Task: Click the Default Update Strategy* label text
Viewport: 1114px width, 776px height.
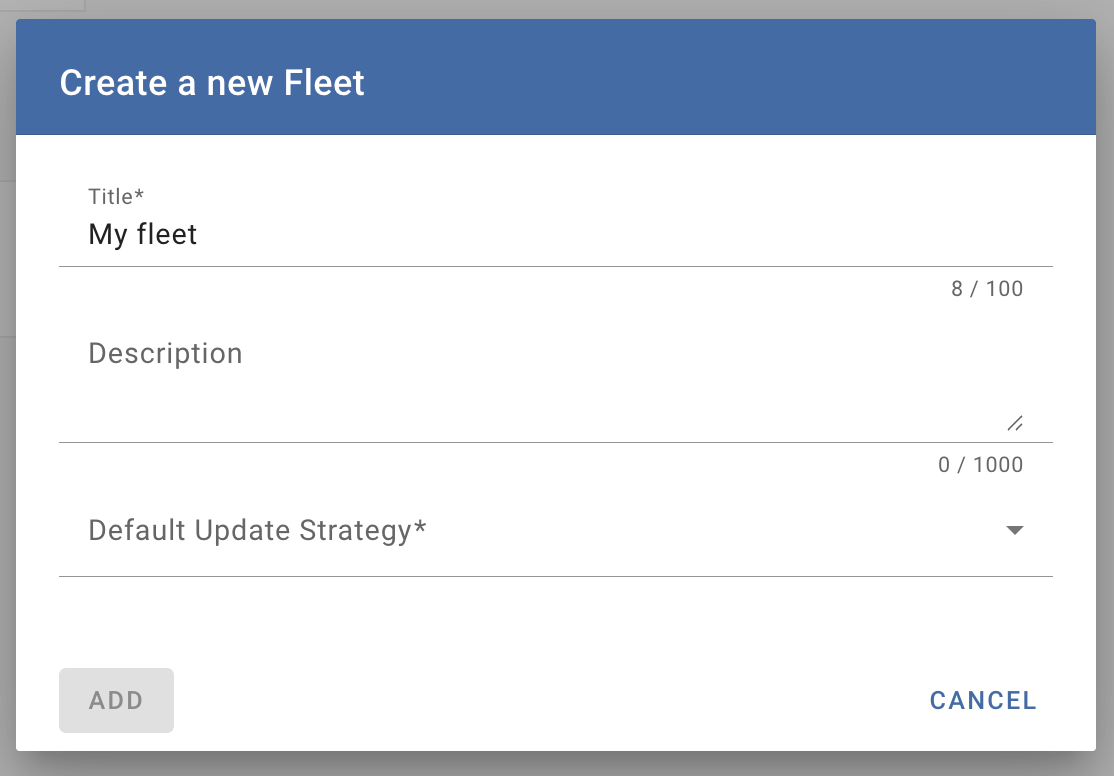Action: pyautogui.click(x=257, y=530)
